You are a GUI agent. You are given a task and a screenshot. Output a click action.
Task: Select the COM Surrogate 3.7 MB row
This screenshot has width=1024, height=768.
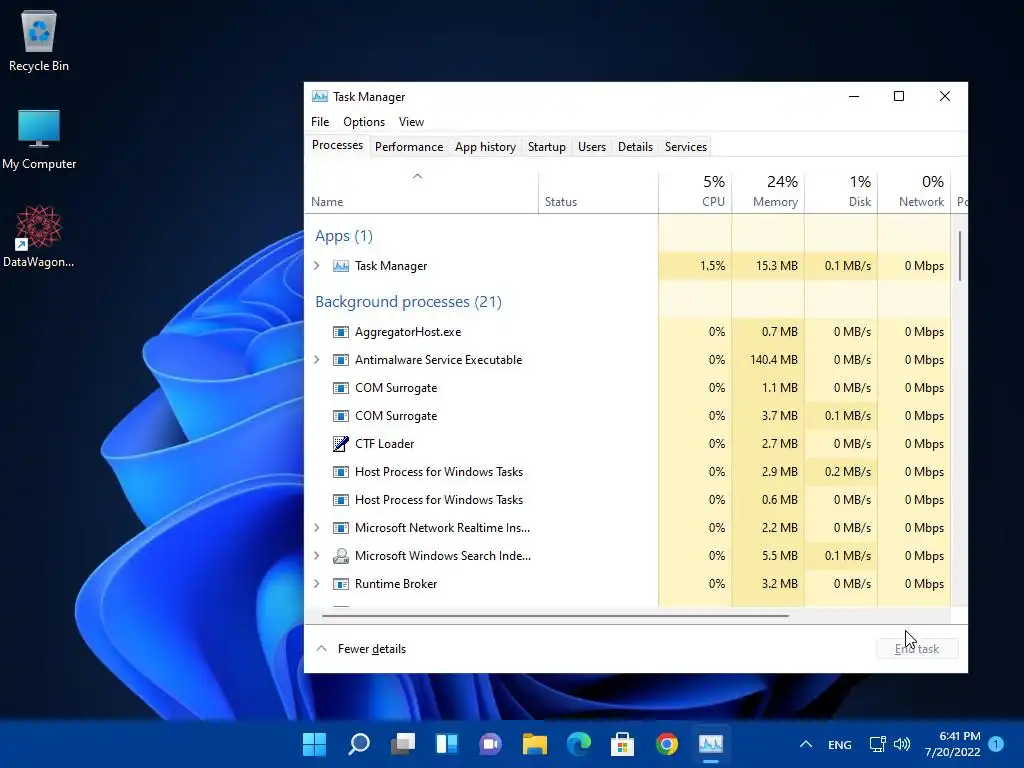click(x=628, y=416)
